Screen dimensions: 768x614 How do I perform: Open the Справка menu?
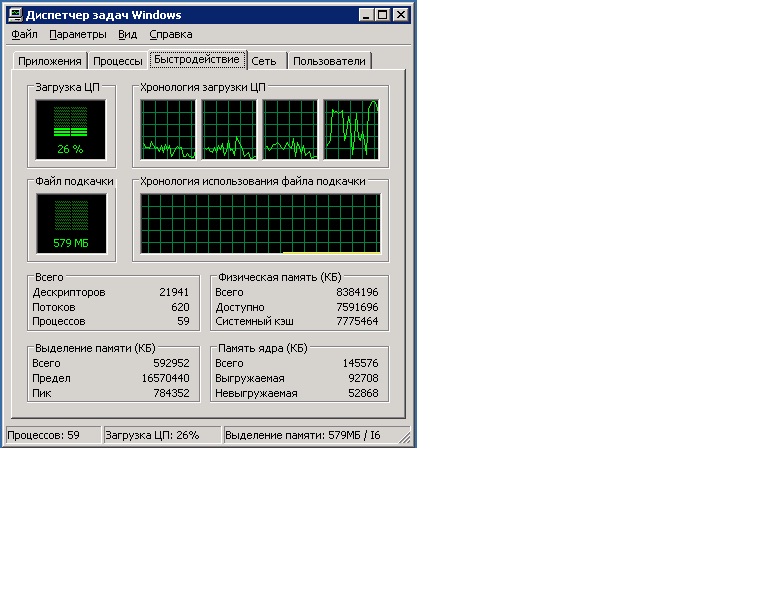(171, 35)
